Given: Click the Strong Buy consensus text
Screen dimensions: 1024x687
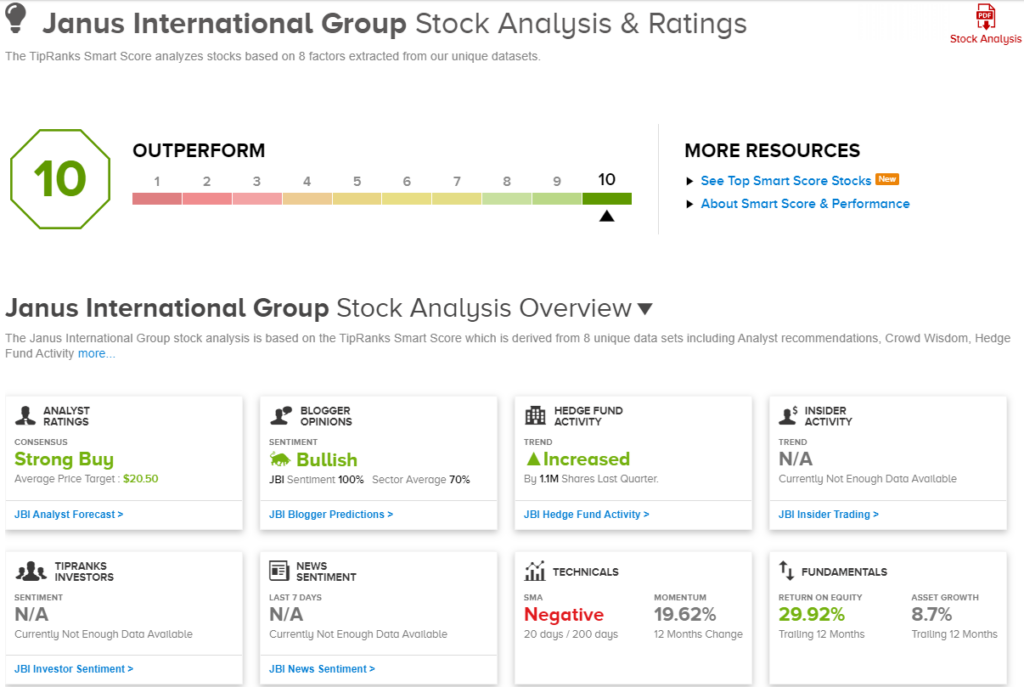Looking at the screenshot, I should [64, 459].
